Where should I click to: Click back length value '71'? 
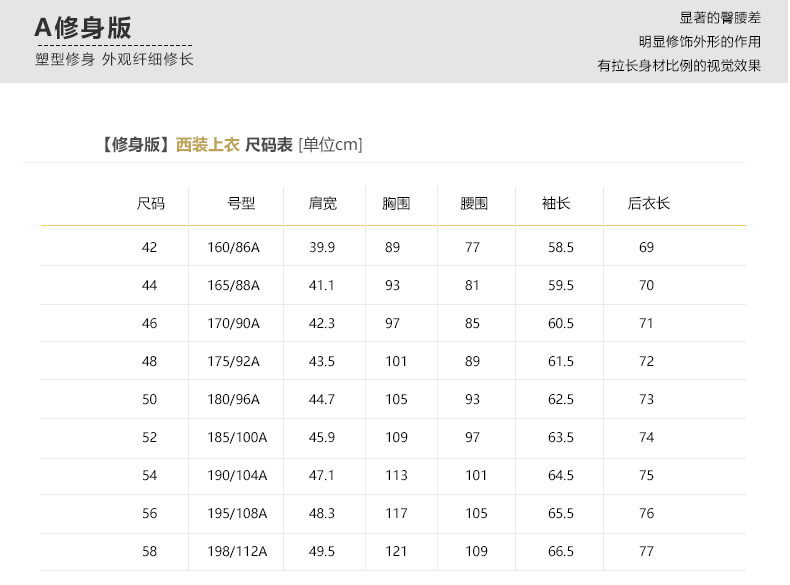coord(646,323)
